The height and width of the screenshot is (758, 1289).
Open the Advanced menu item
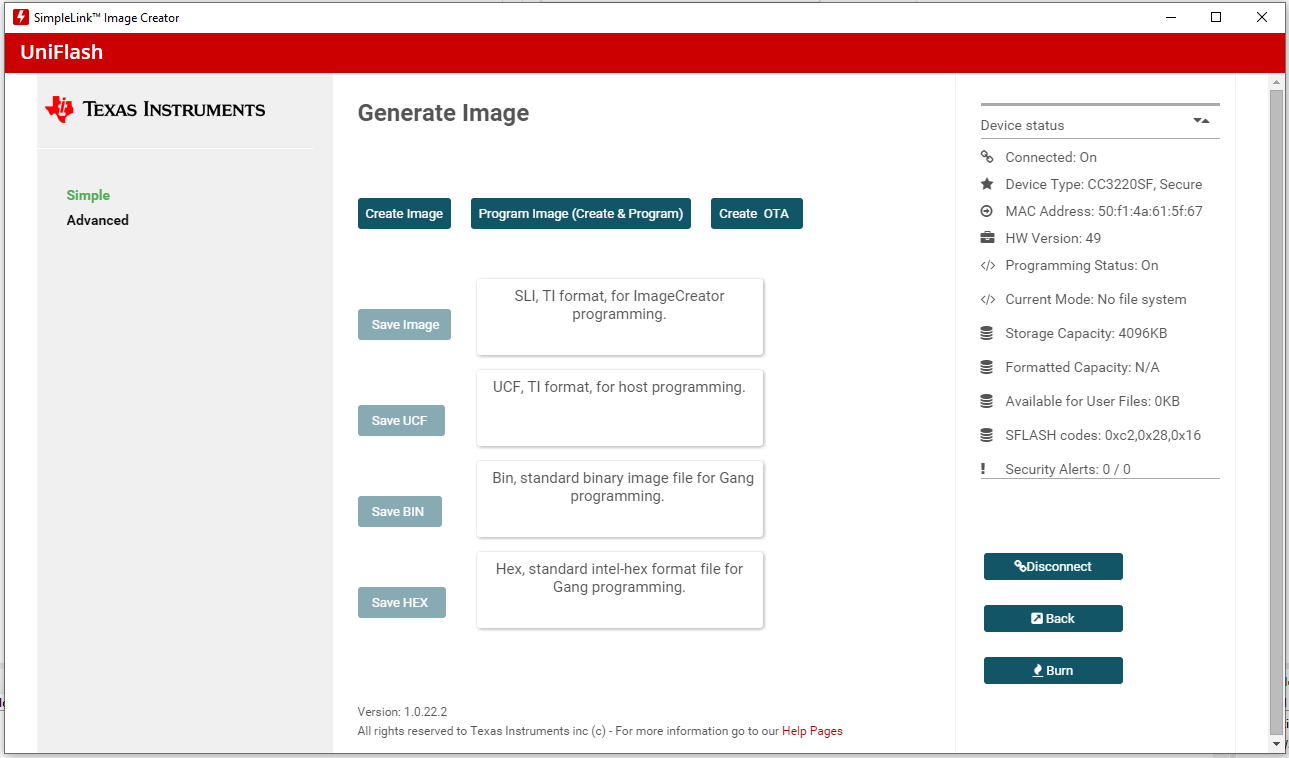[x=98, y=220]
